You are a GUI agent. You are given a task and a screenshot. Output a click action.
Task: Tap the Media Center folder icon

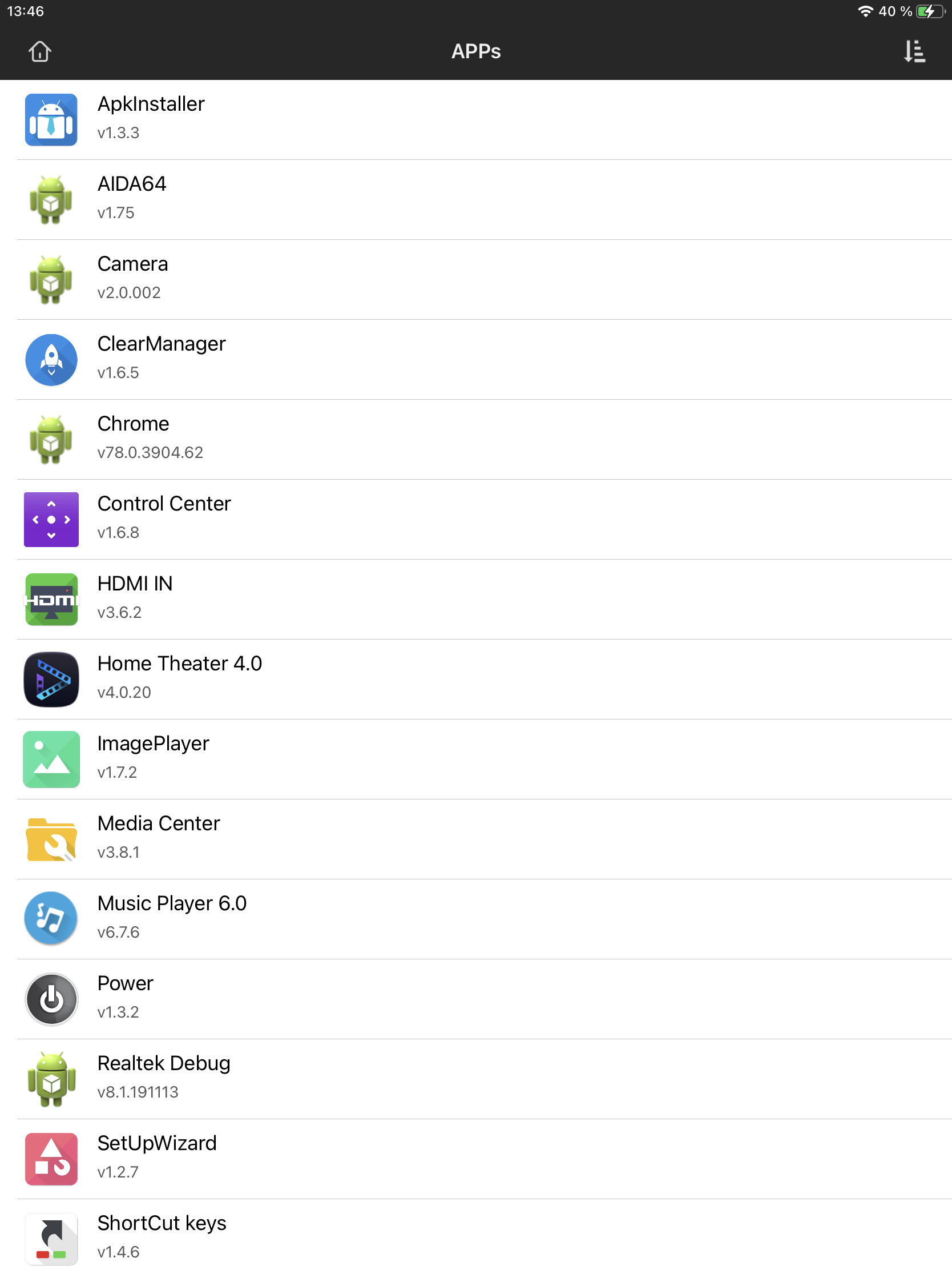51,839
